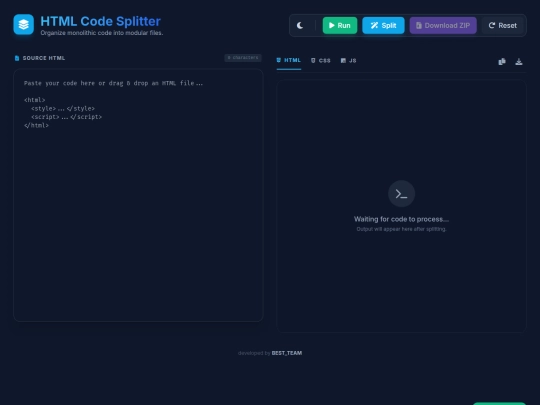
Task: Click inside the source HTML textarea
Action: pos(138,195)
